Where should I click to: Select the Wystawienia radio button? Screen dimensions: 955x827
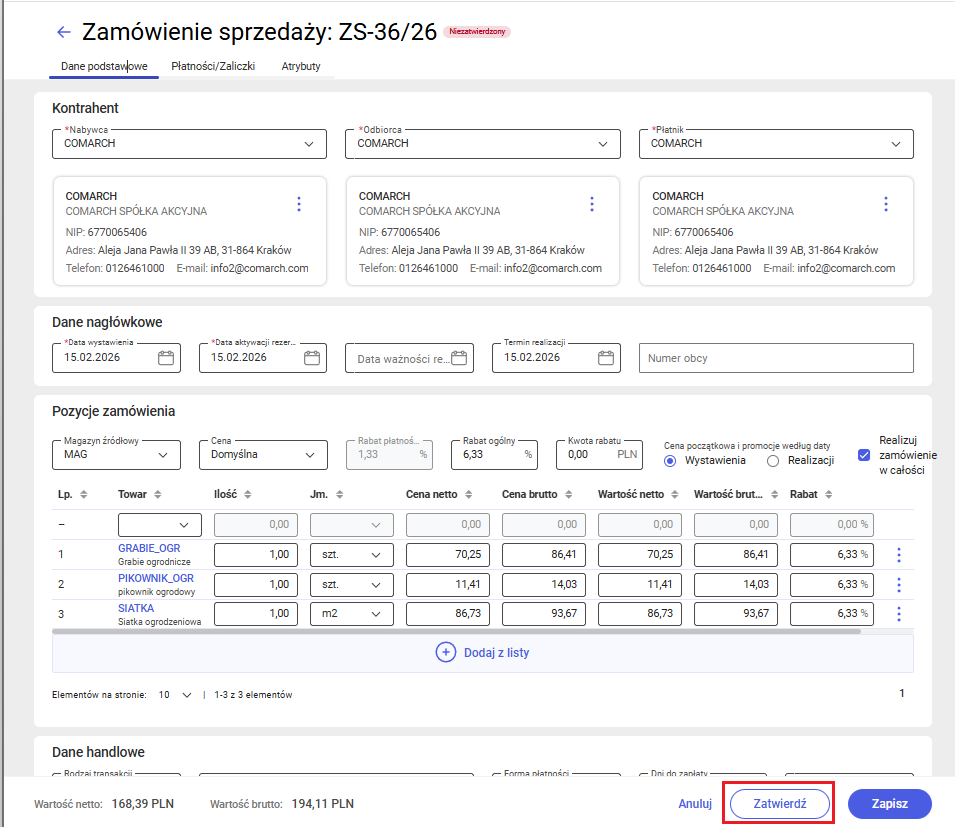(x=669, y=460)
